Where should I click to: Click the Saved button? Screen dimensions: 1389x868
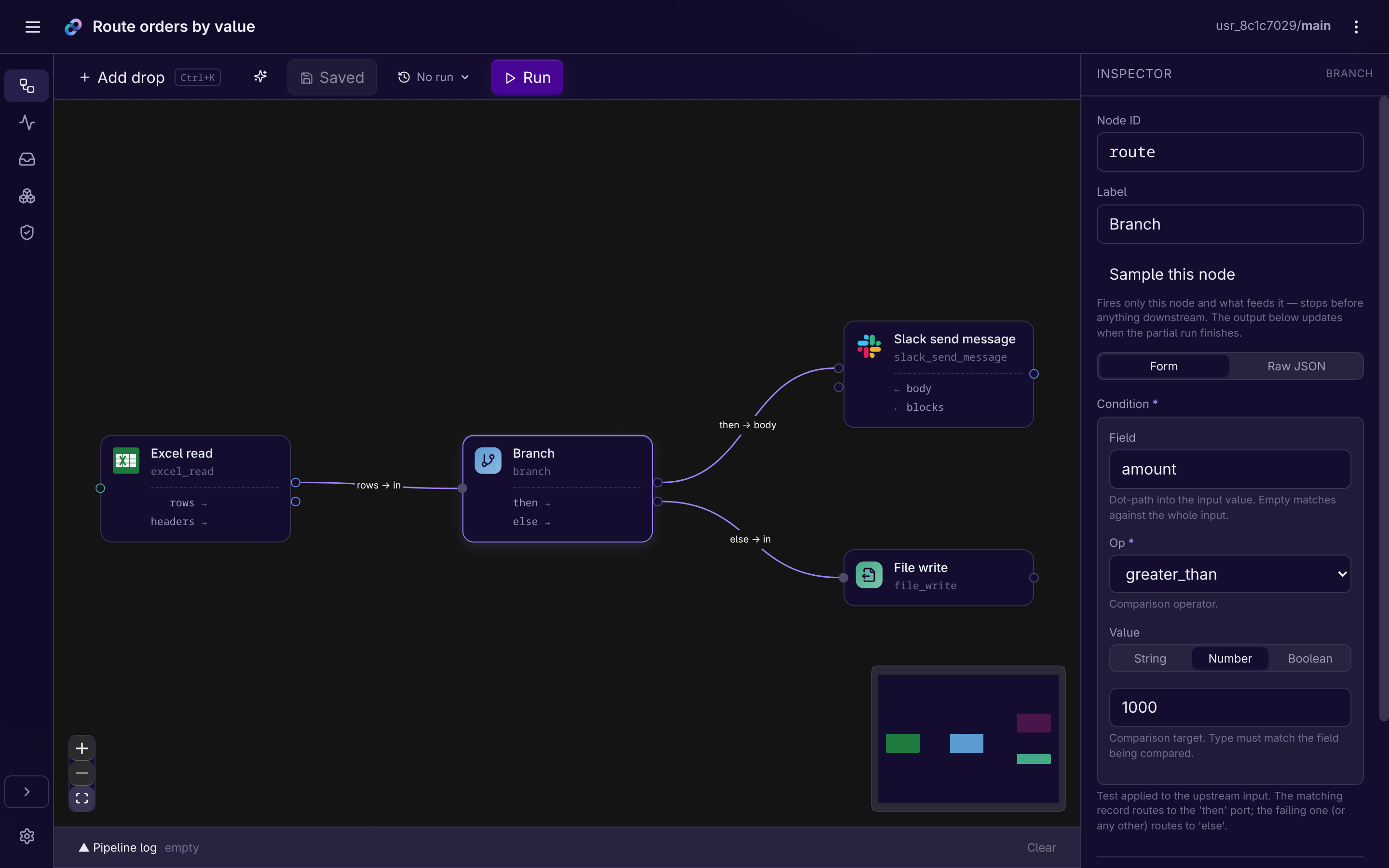pyautogui.click(x=332, y=77)
